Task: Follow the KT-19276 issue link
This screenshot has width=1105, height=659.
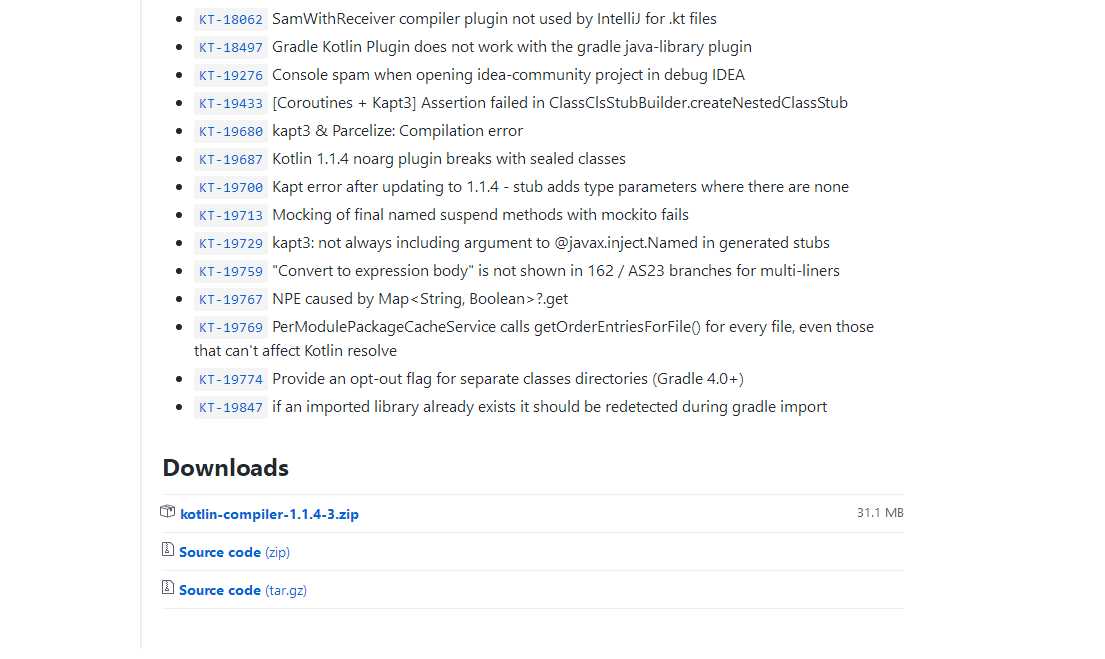Action: click(230, 75)
